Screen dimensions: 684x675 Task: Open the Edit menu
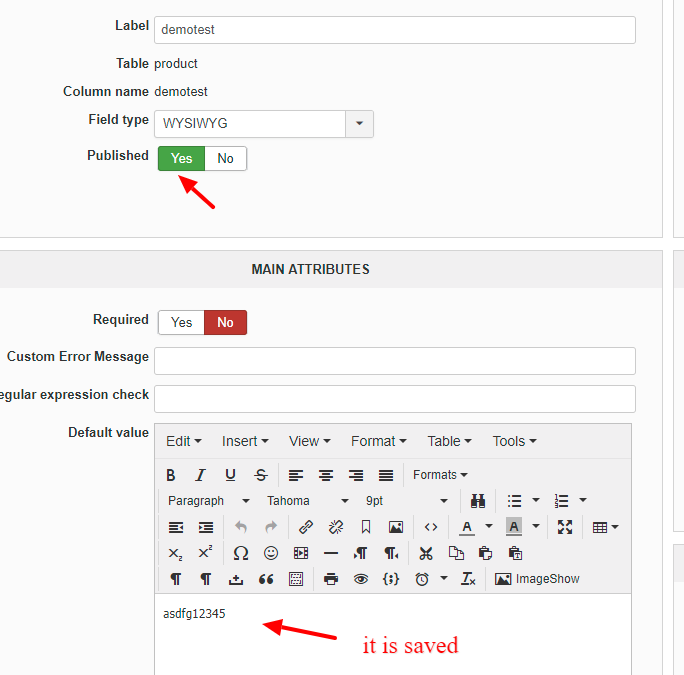pos(184,441)
